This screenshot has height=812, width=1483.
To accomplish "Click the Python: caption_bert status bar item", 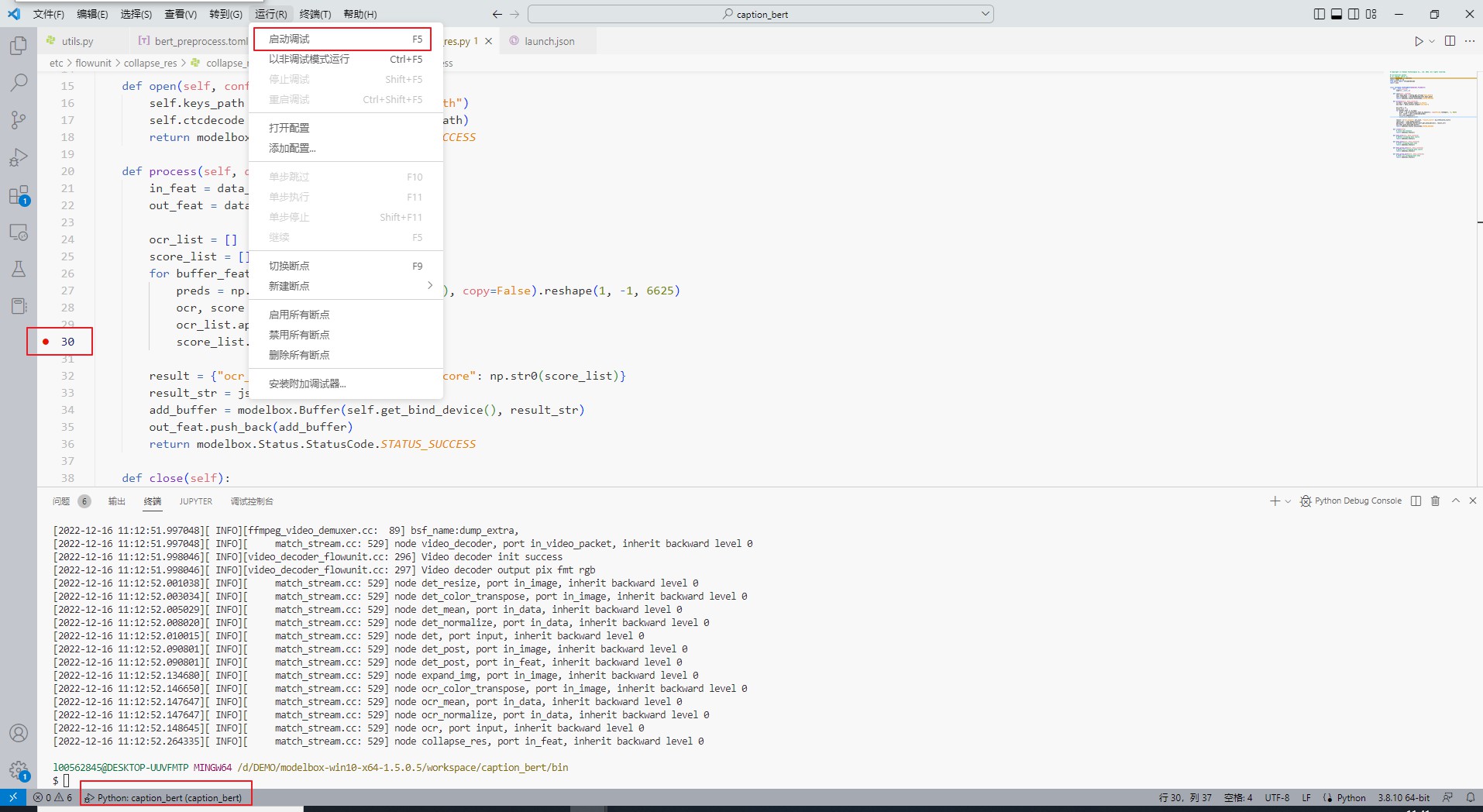I will [x=166, y=797].
